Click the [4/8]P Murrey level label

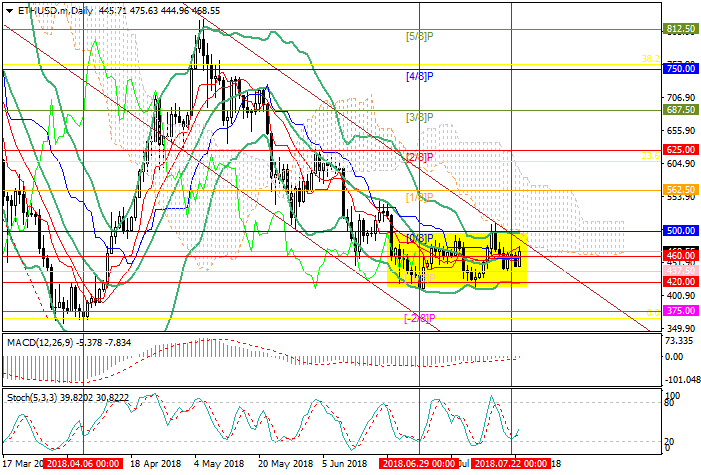pos(419,76)
